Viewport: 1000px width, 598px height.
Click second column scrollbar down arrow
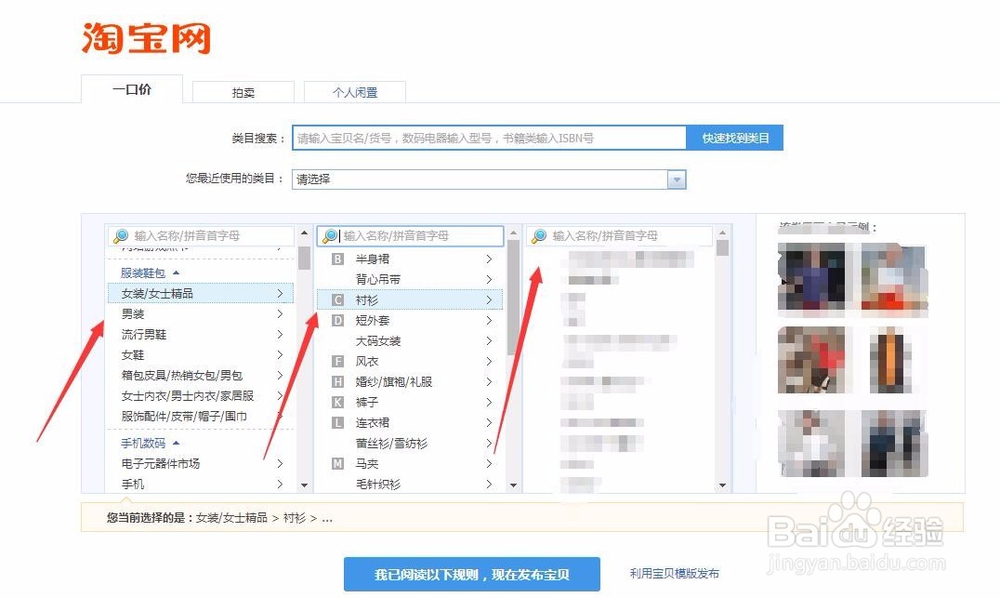(x=513, y=485)
